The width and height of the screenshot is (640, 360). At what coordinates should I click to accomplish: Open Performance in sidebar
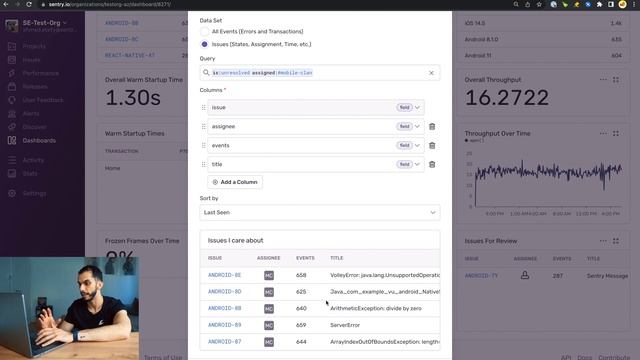[x=40, y=73]
